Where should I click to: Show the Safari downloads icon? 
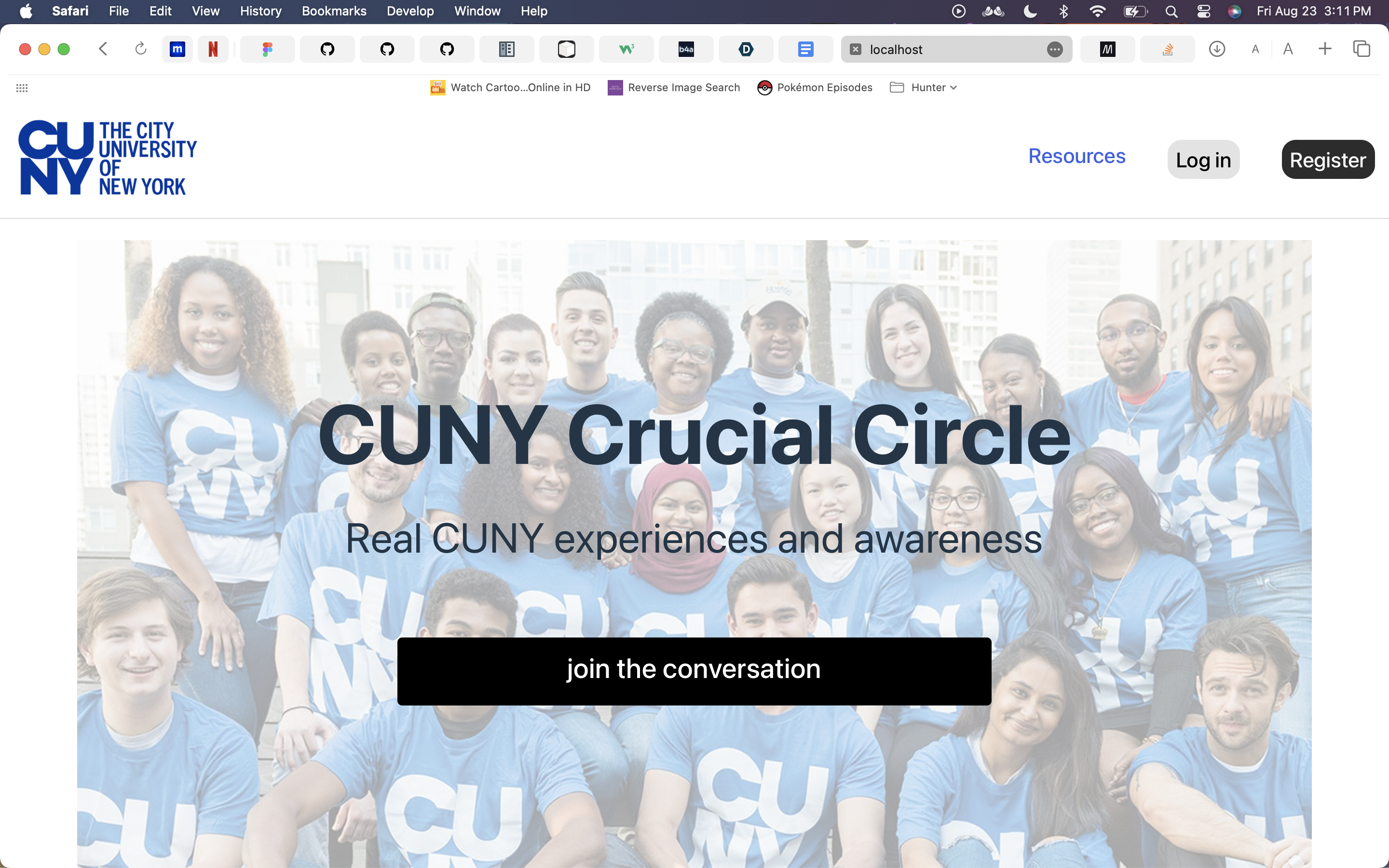(1217, 49)
